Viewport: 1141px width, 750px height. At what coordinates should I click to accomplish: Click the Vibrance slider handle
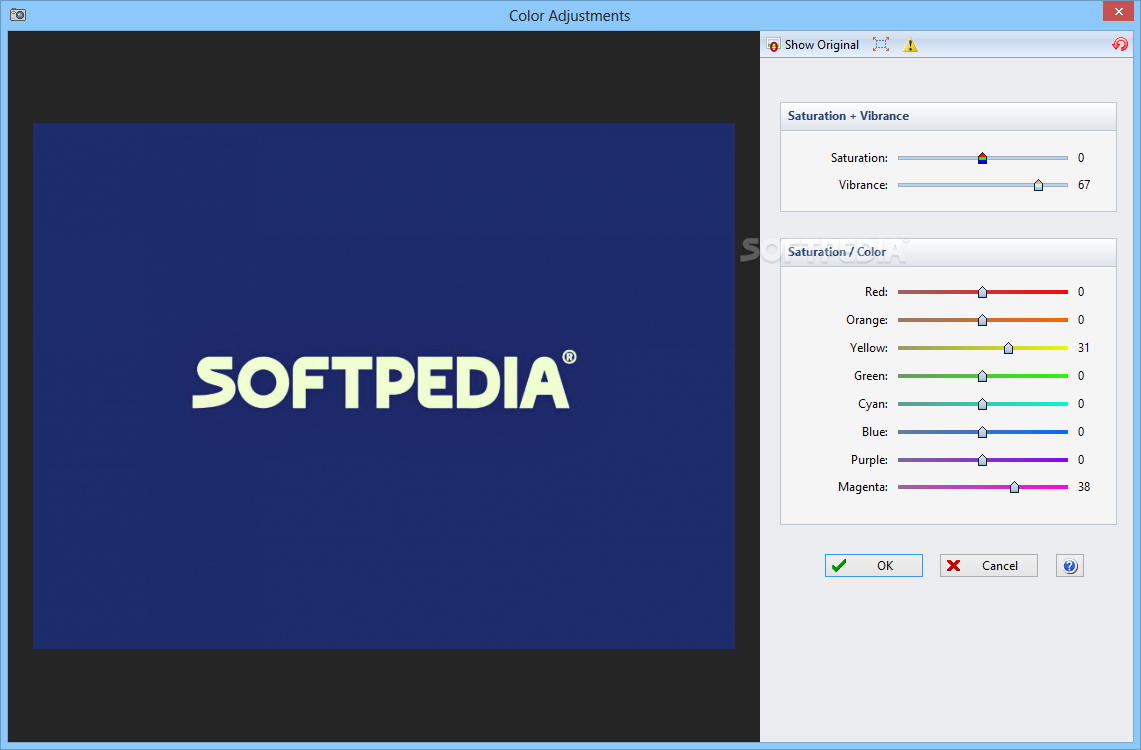click(1038, 185)
